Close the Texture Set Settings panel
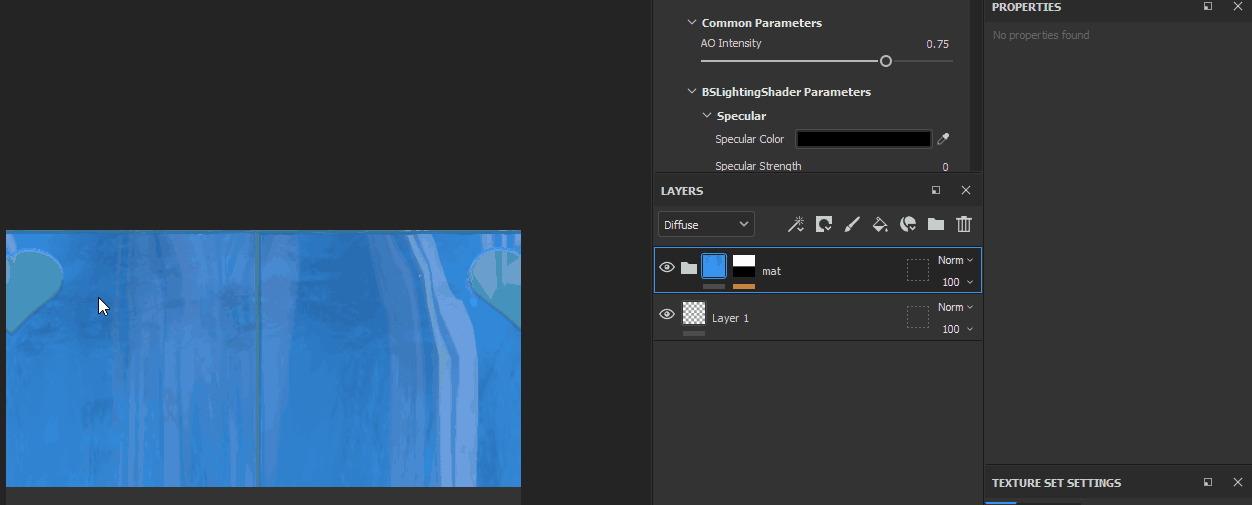The image size is (1252, 505). coord(1238,482)
